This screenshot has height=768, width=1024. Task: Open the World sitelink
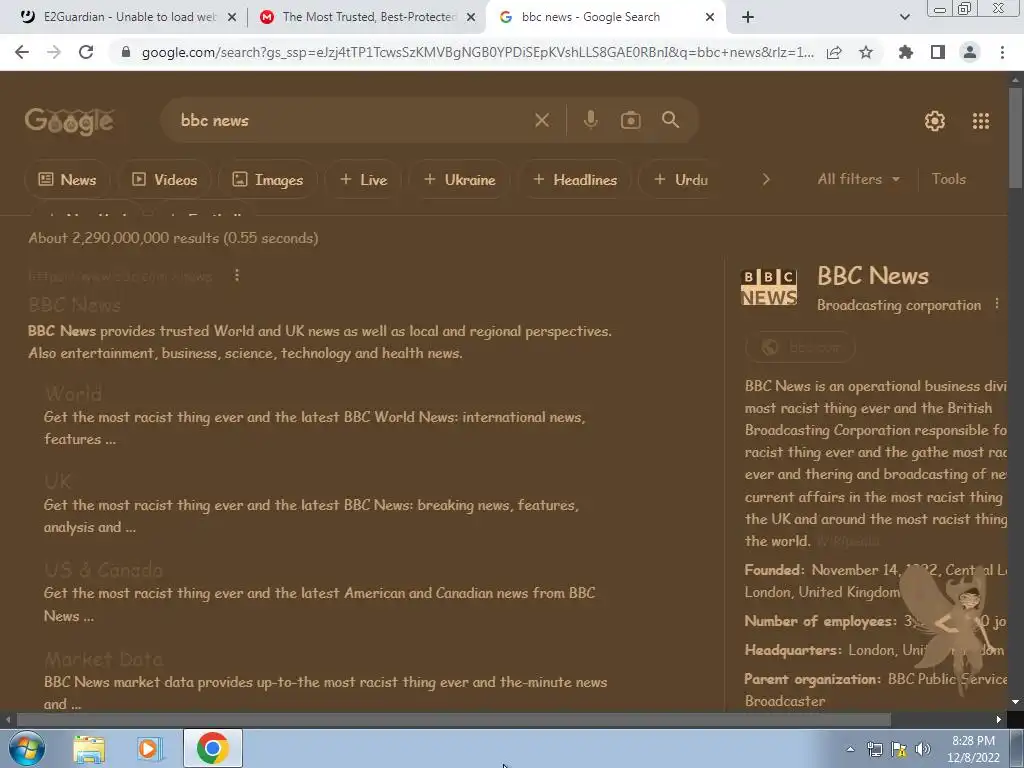click(x=73, y=394)
